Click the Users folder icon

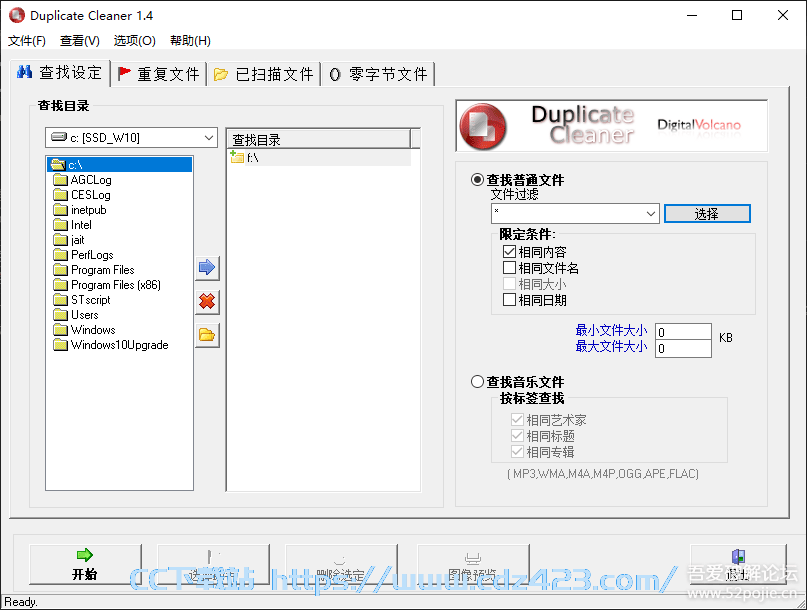pos(60,315)
